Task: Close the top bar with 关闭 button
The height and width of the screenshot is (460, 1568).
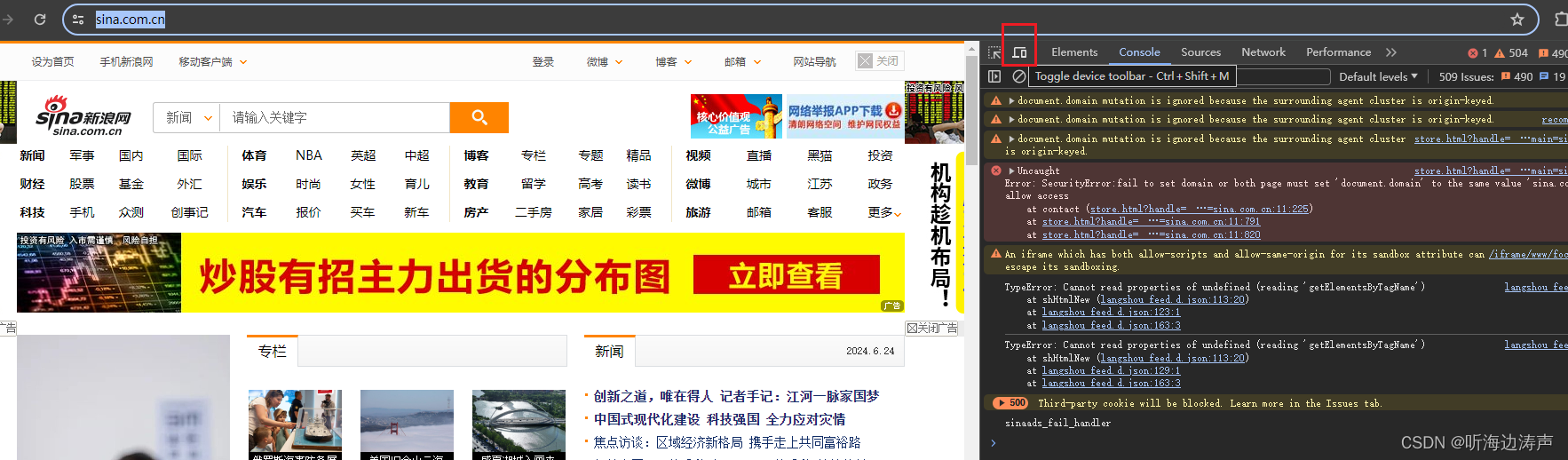Action: 878,61
